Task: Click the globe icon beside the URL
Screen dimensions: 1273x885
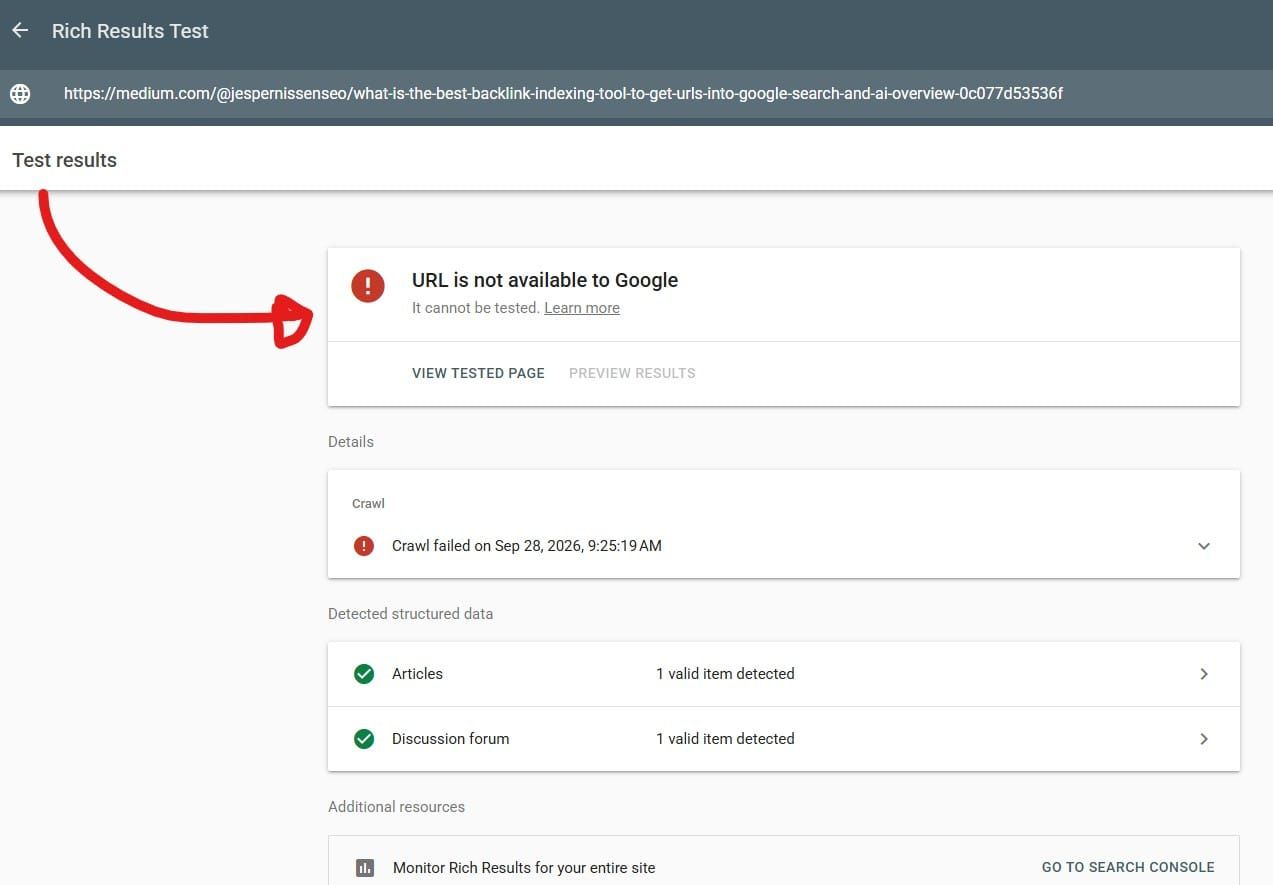Action: click(20, 94)
